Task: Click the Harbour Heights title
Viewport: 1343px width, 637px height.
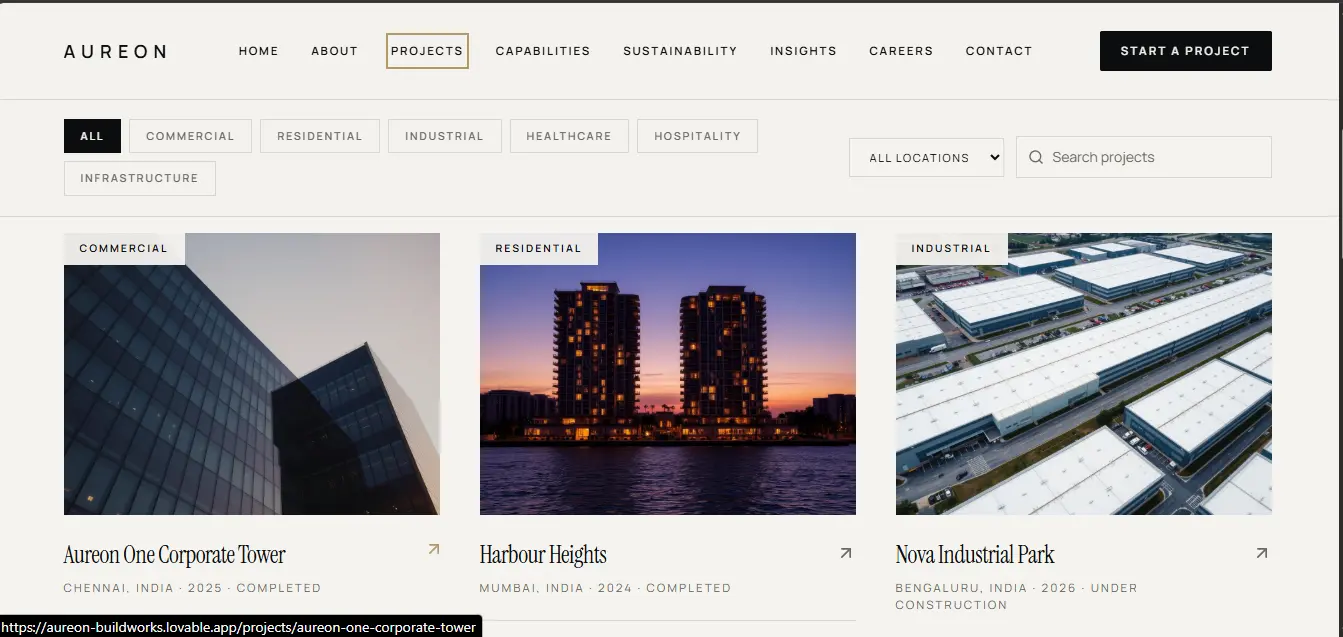Action: coord(543,554)
